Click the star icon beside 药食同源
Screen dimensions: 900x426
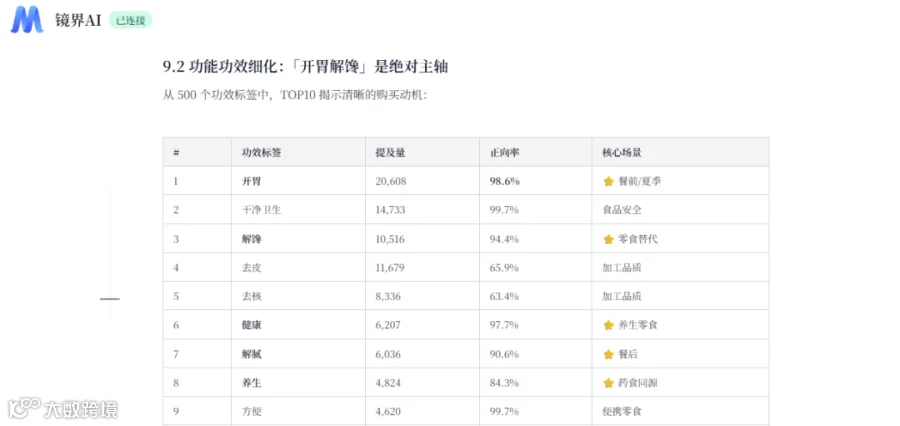pyautogui.click(x=608, y=383)
